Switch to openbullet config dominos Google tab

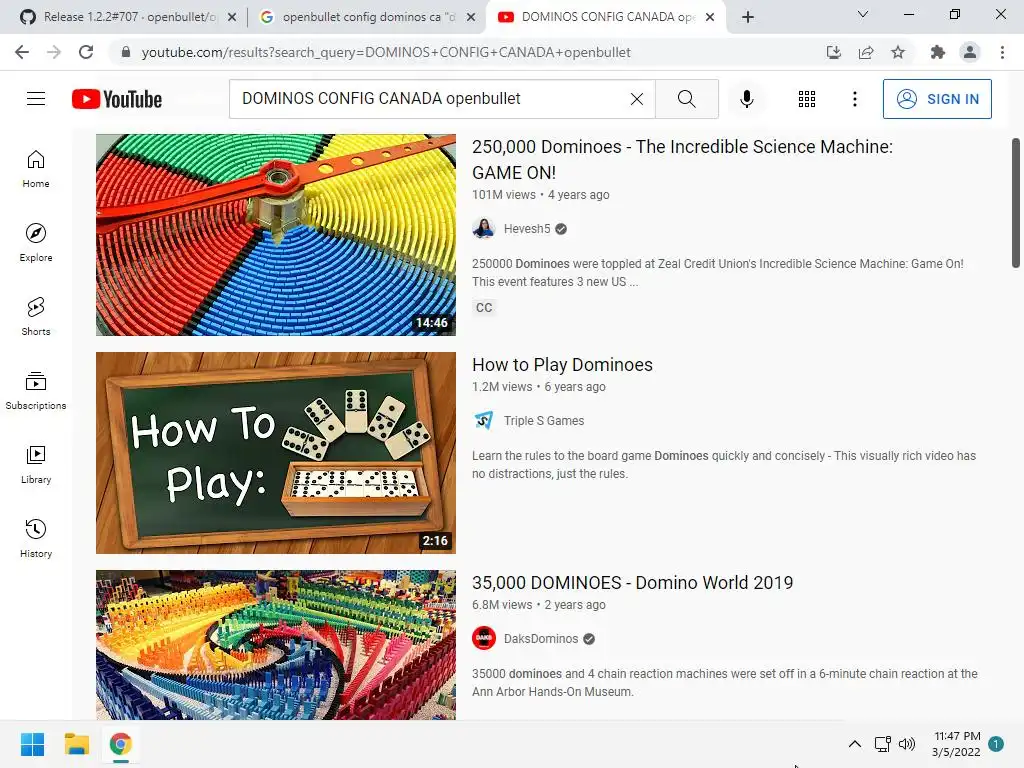[x=368, y=17]
